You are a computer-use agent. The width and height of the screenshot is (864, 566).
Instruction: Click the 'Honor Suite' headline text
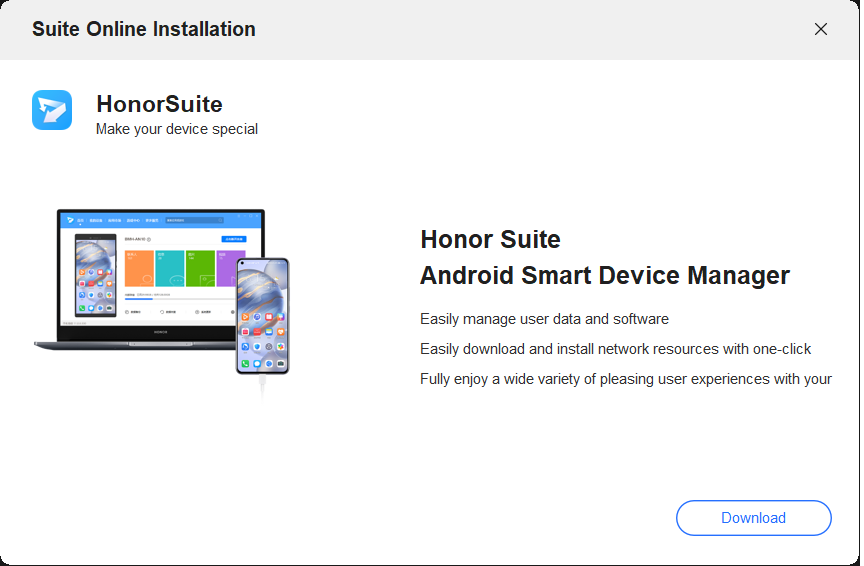tap(490, 240)
